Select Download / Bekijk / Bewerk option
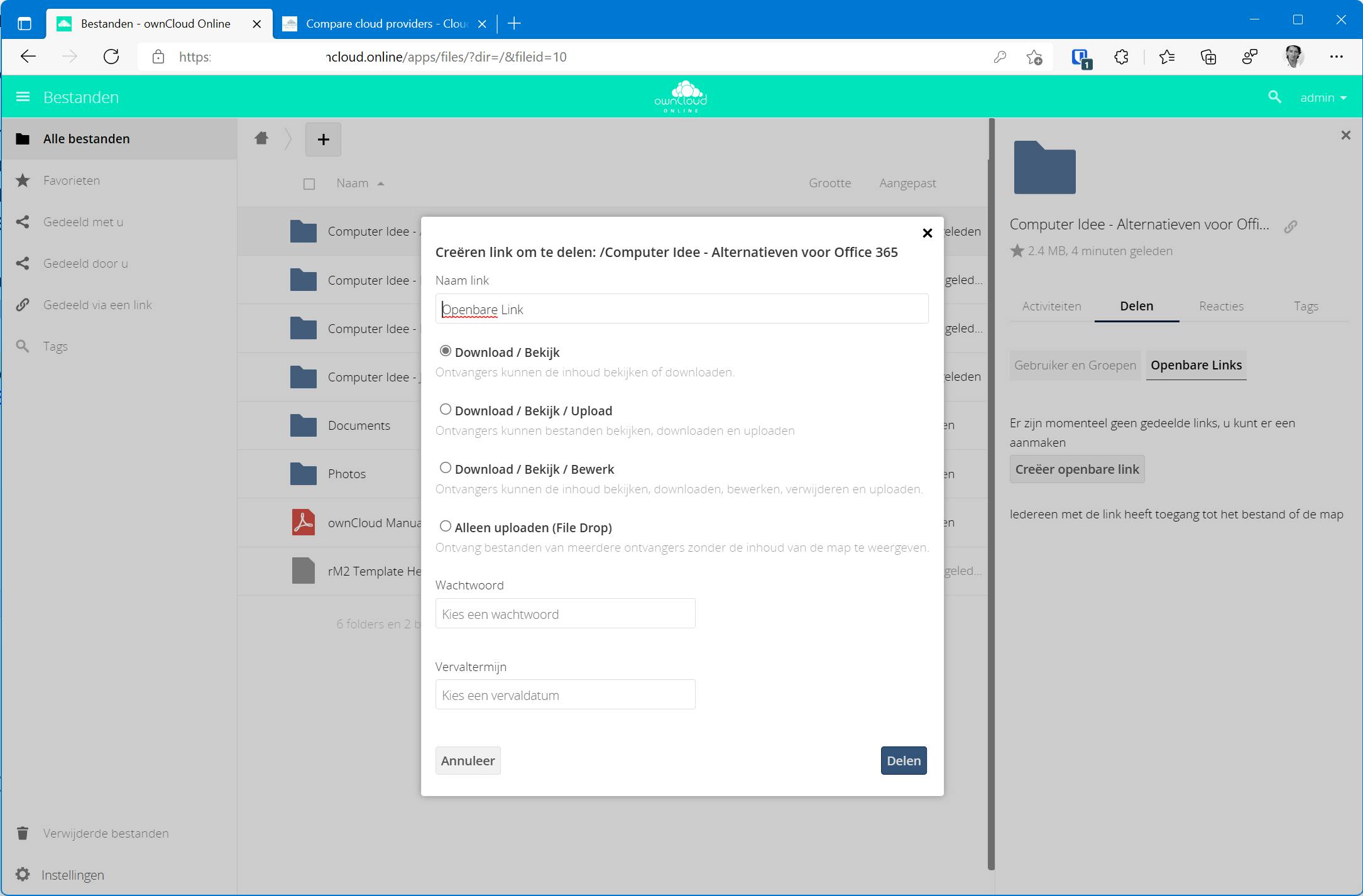The width and height of the screenshot is (1363, 896). coord(446,468)
